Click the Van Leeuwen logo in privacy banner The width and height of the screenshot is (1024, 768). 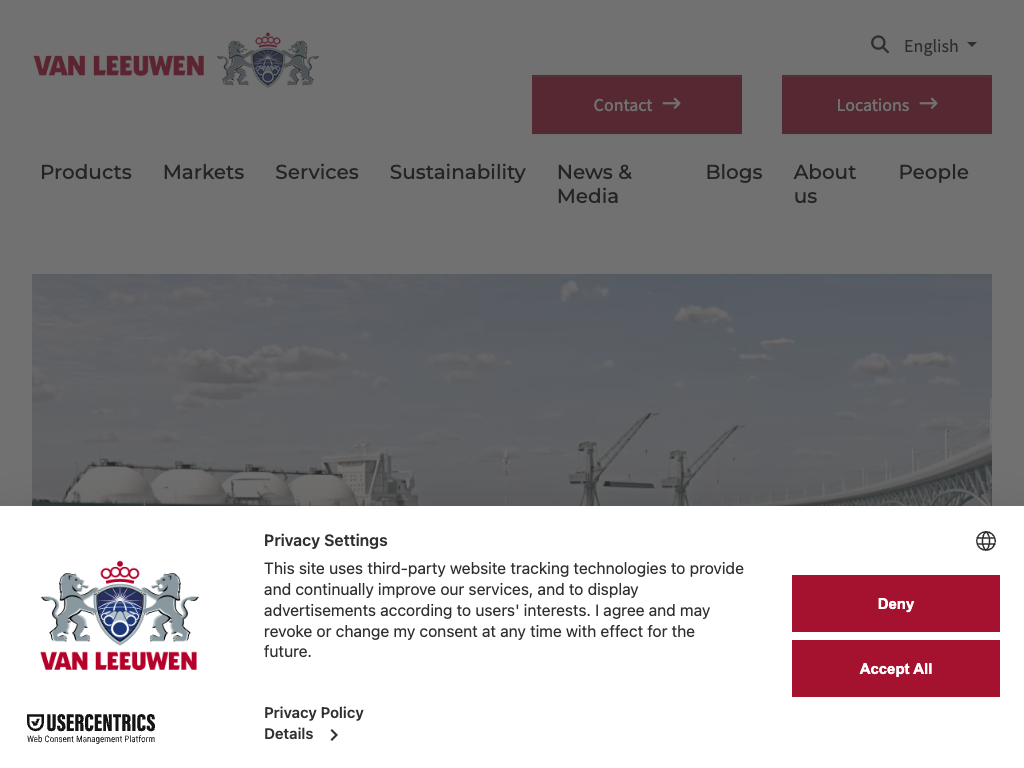coord(119,616)
